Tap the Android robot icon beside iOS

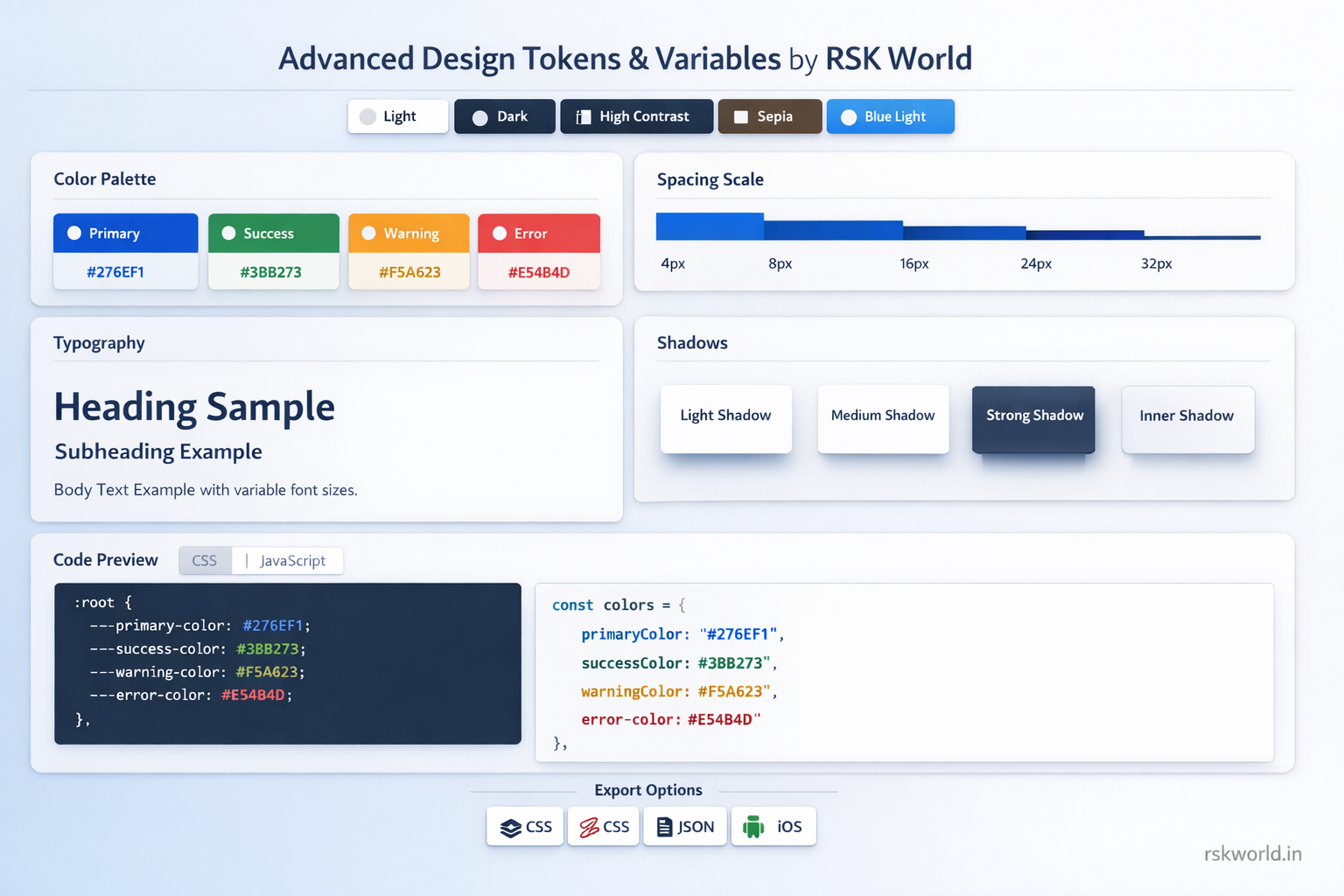click(x=752, y=826)
